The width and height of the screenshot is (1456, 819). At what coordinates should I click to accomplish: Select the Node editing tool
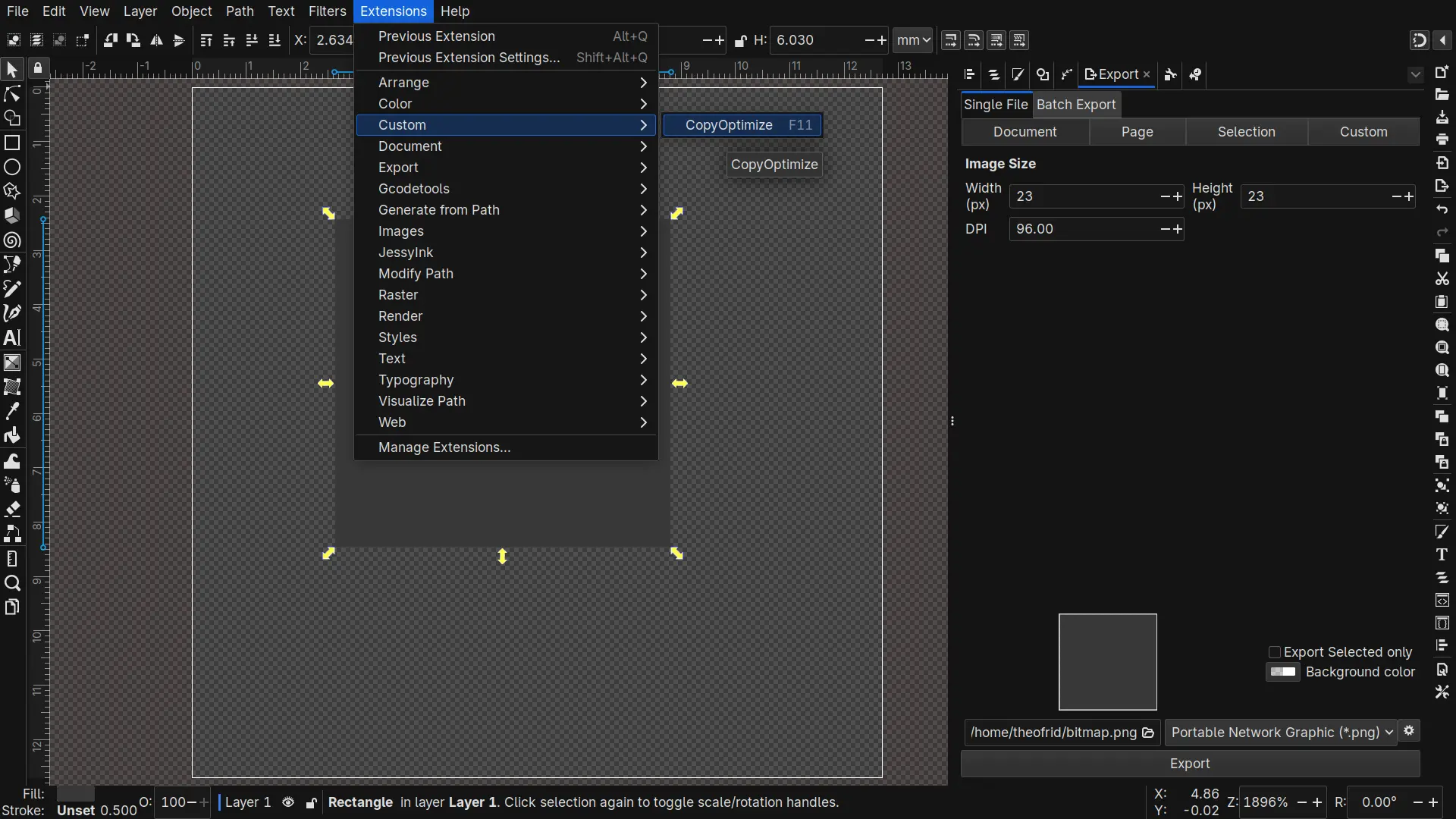pos(12,94)
